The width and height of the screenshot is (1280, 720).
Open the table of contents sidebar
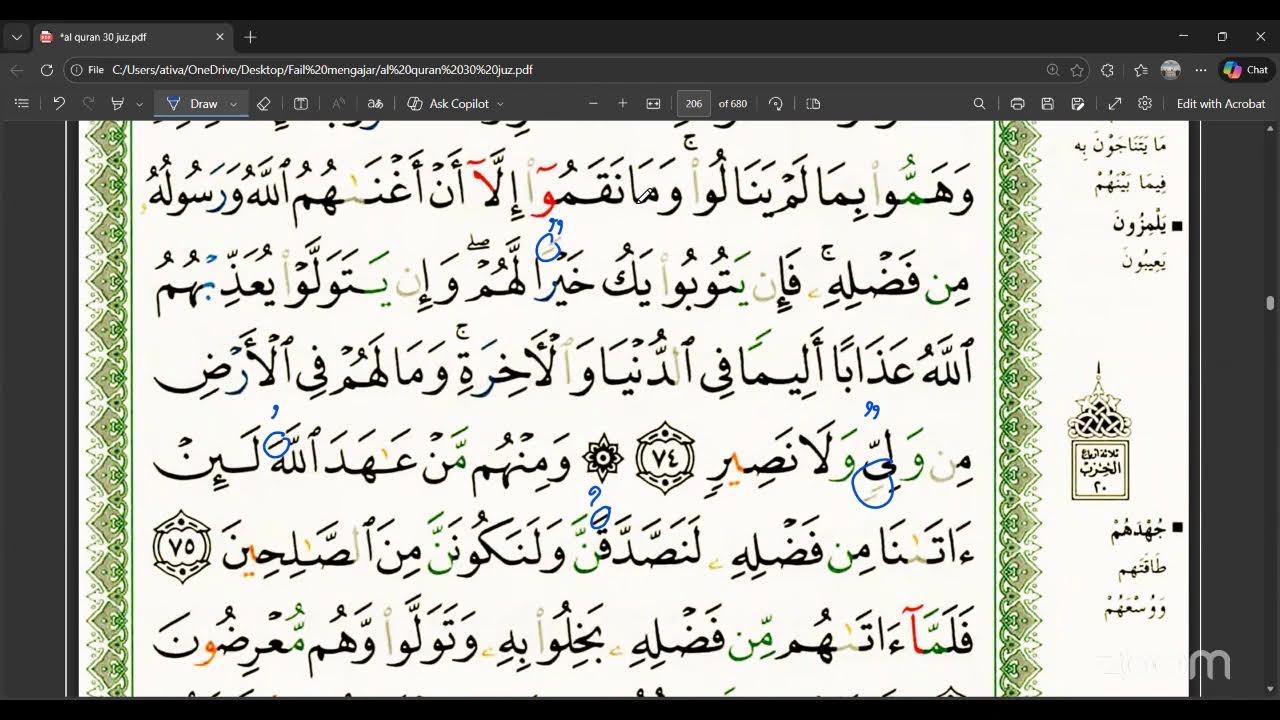[21, 103]
